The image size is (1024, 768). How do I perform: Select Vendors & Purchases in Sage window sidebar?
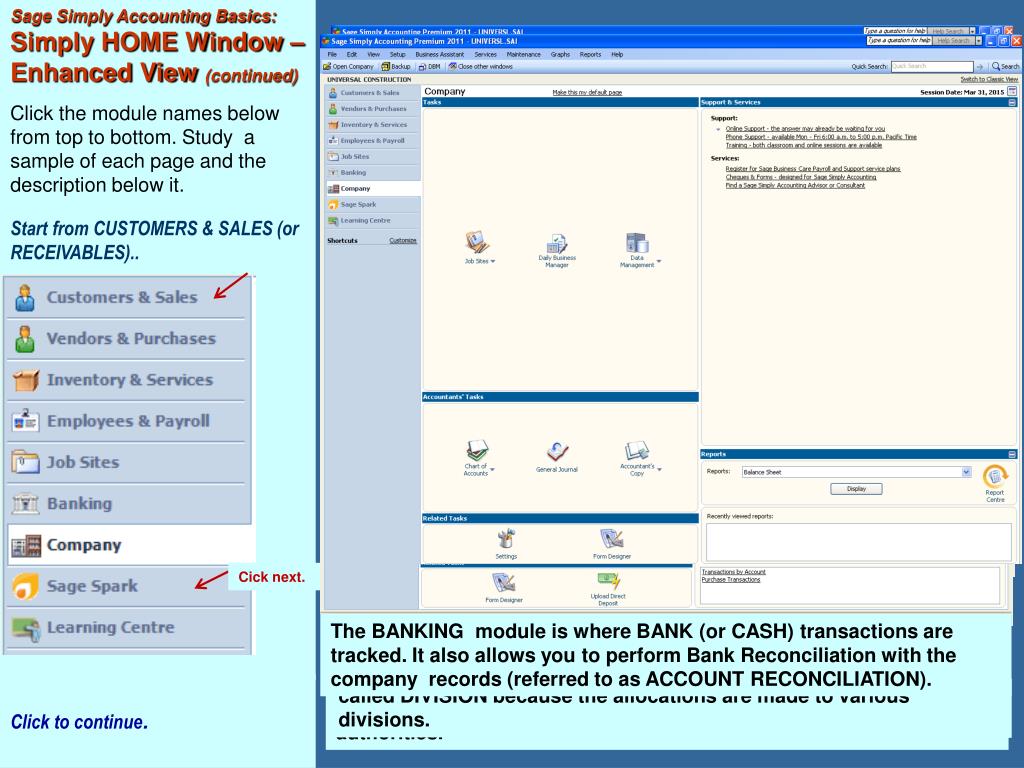coord(372,109)
